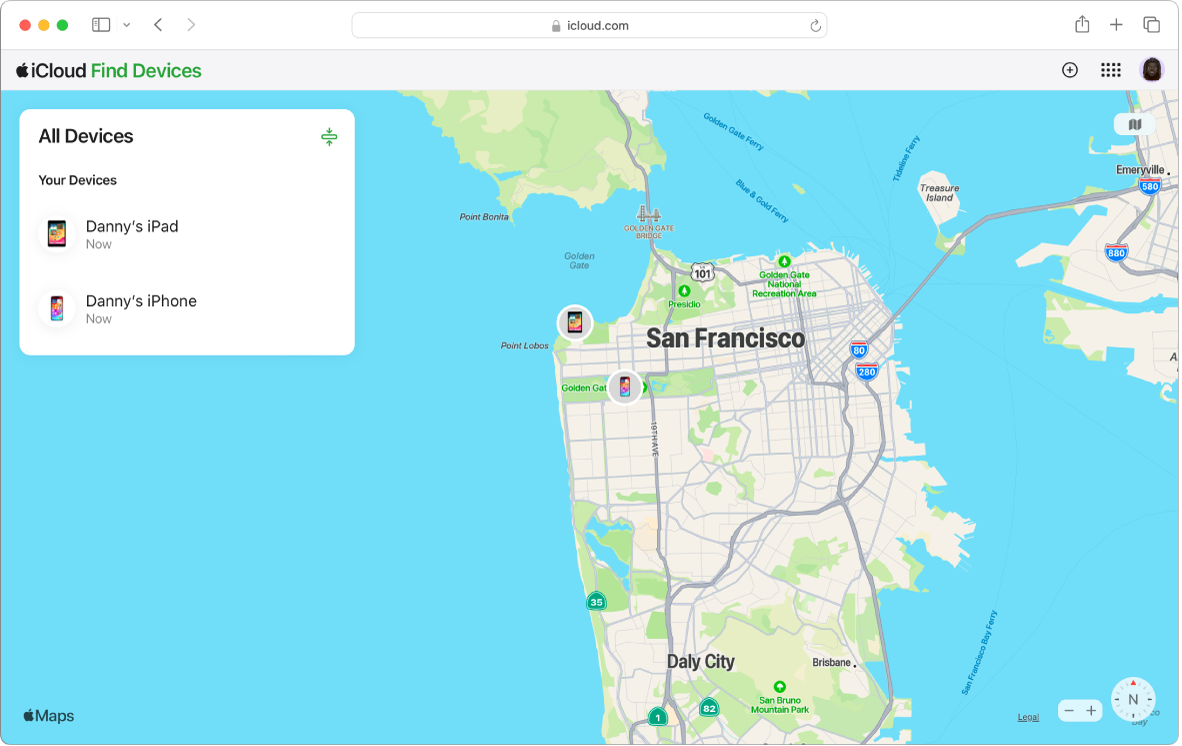
Task: Select Danny's iPad in device list
Action: tap(187, 234)
